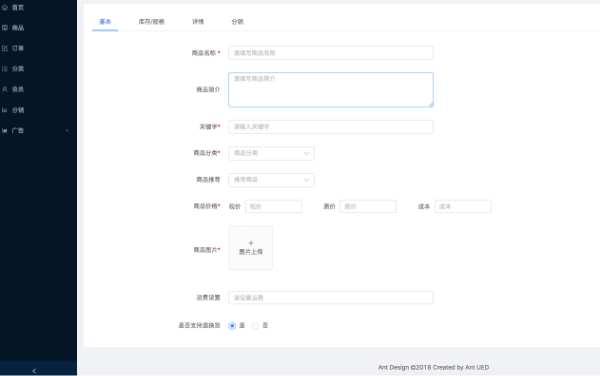Open the 分销 chart icon in sidebar

point(5,110)
